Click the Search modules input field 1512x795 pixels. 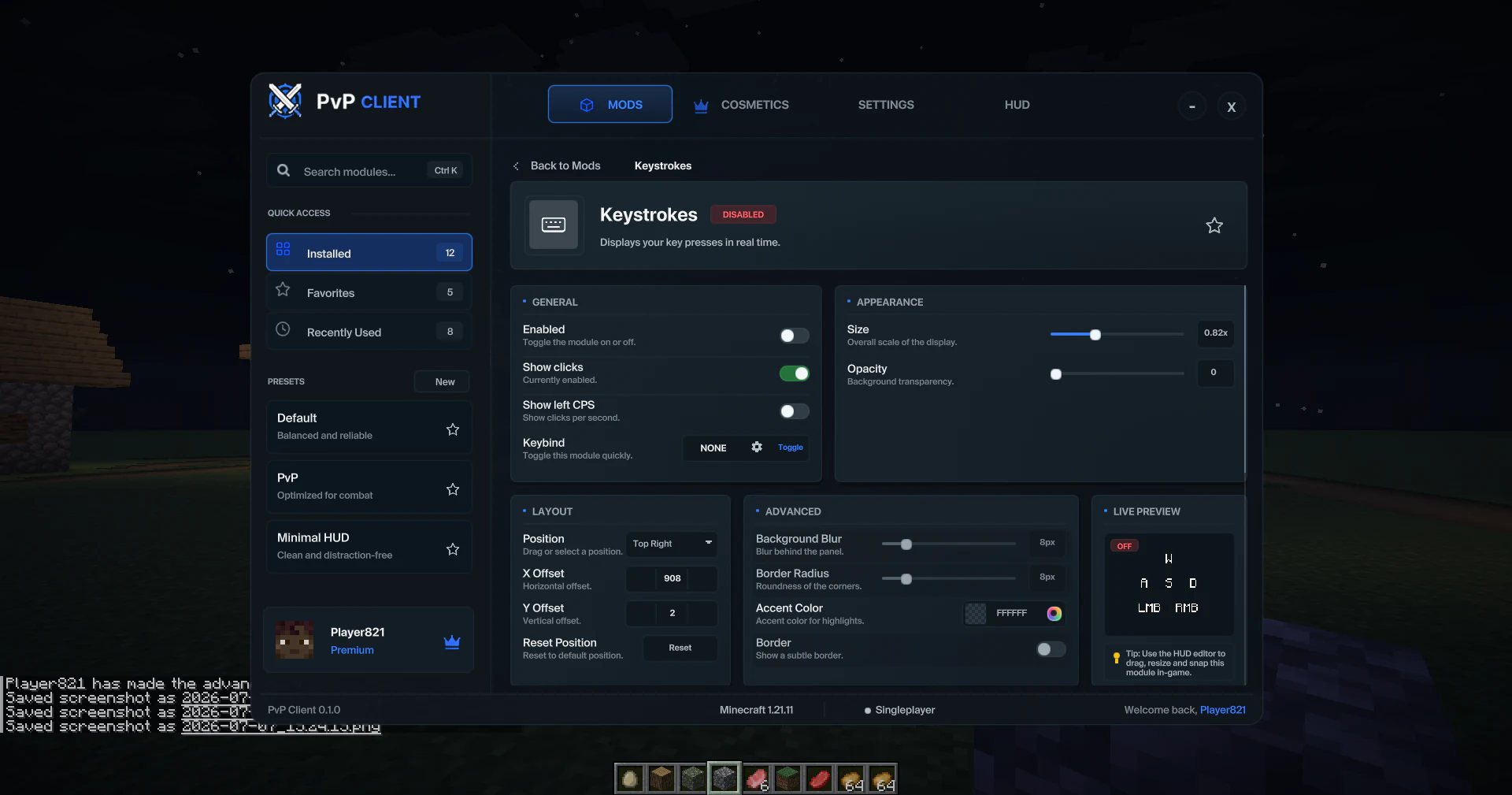click(369, 170)
